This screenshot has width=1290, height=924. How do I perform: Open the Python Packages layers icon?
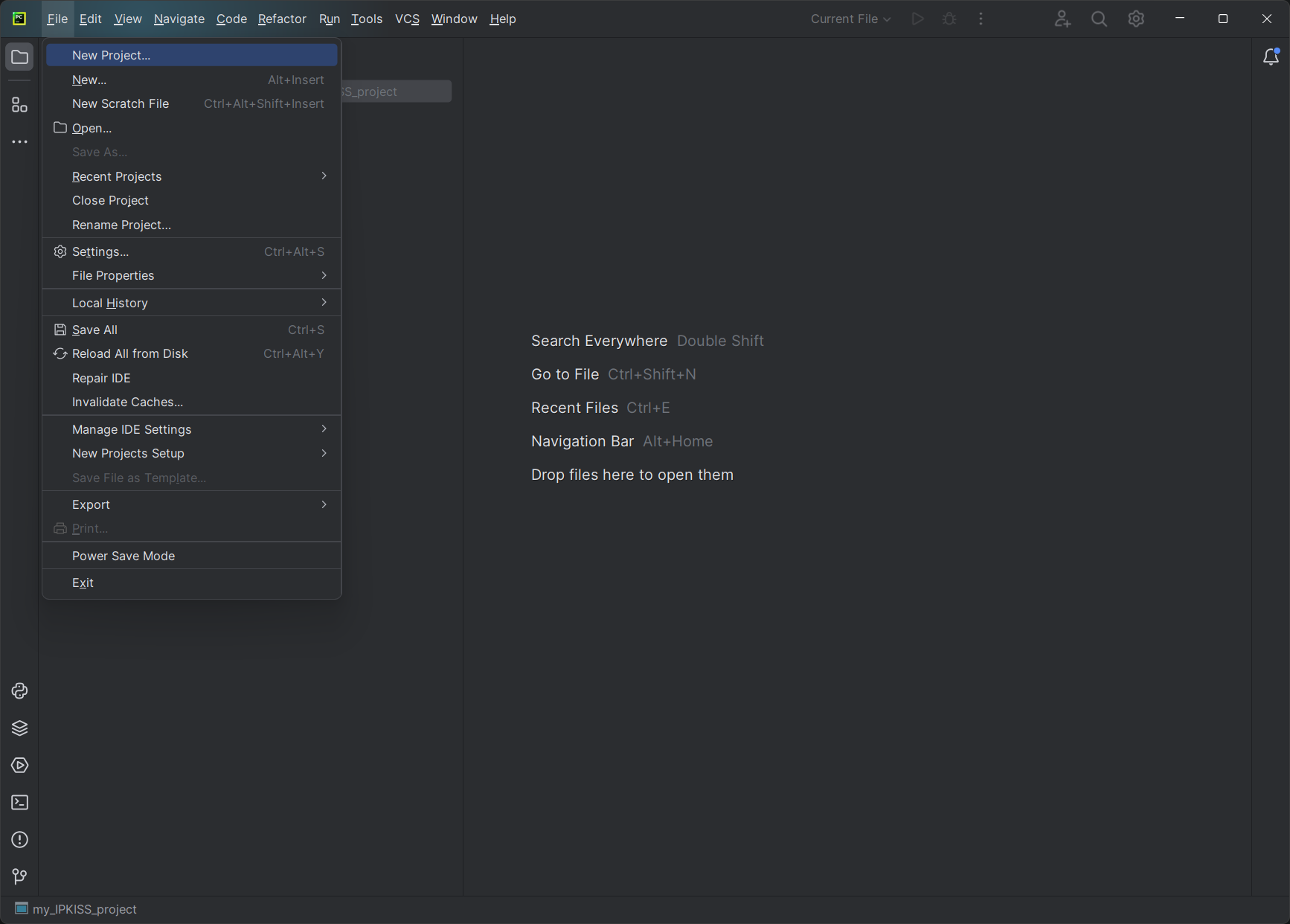19,728
